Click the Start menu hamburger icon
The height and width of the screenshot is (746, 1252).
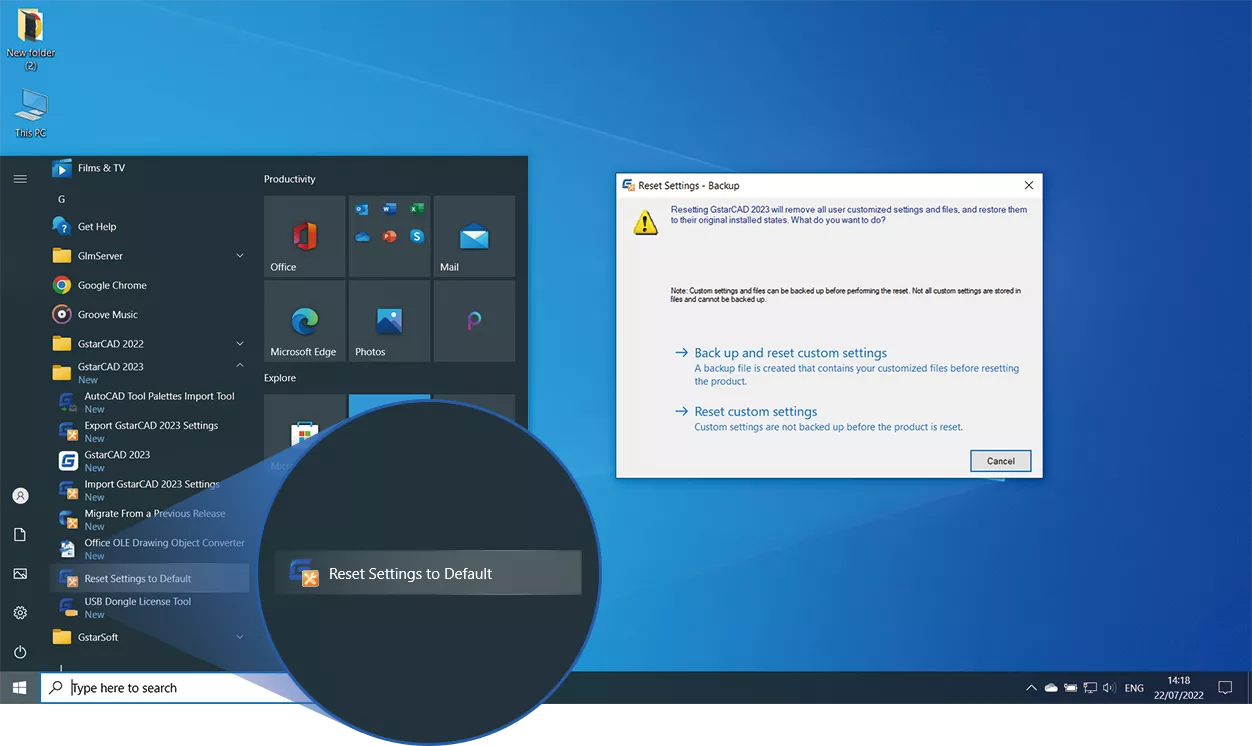[x=20, y=179]
